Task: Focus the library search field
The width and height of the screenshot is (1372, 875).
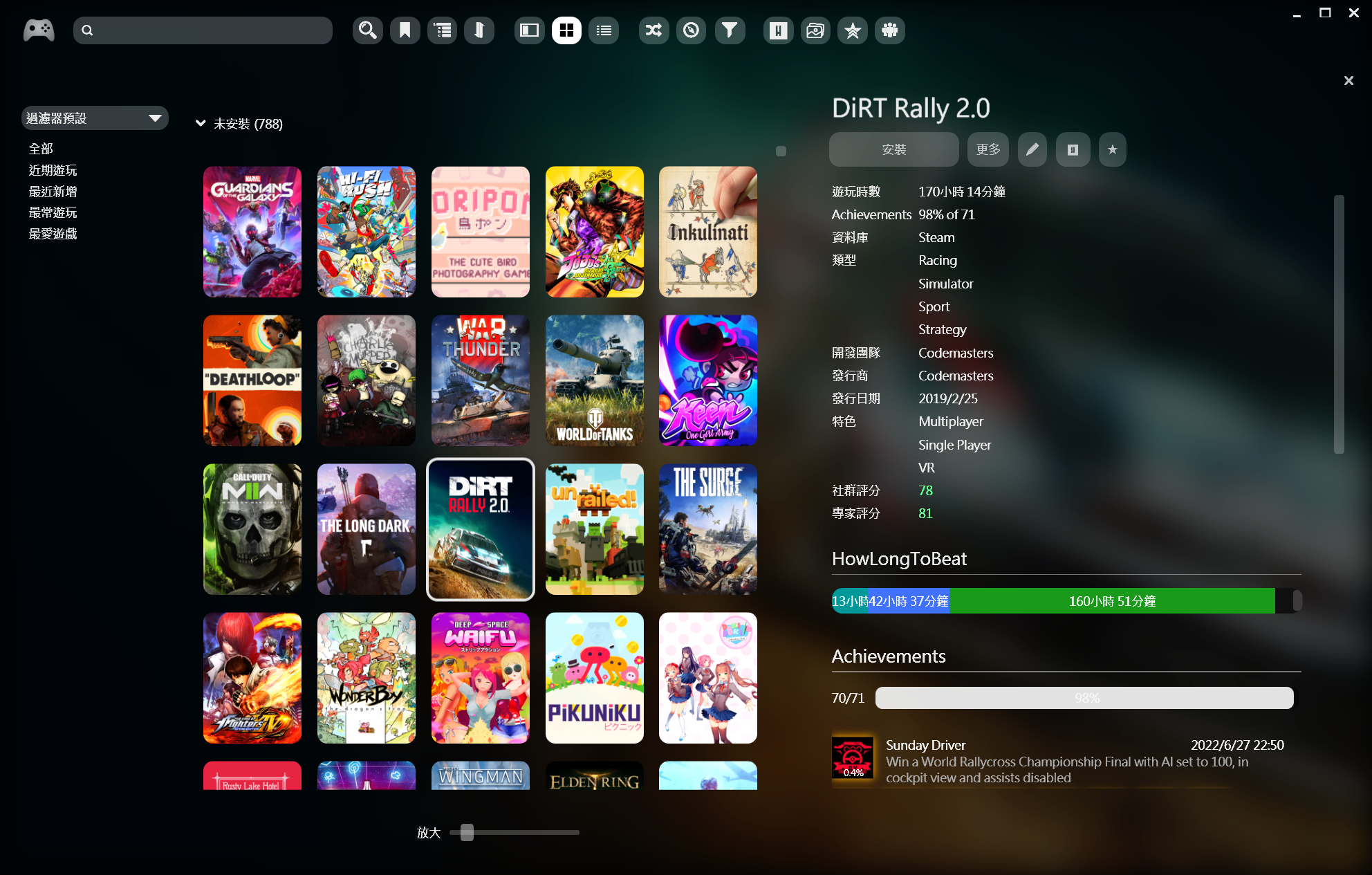Action: (203, 30)
